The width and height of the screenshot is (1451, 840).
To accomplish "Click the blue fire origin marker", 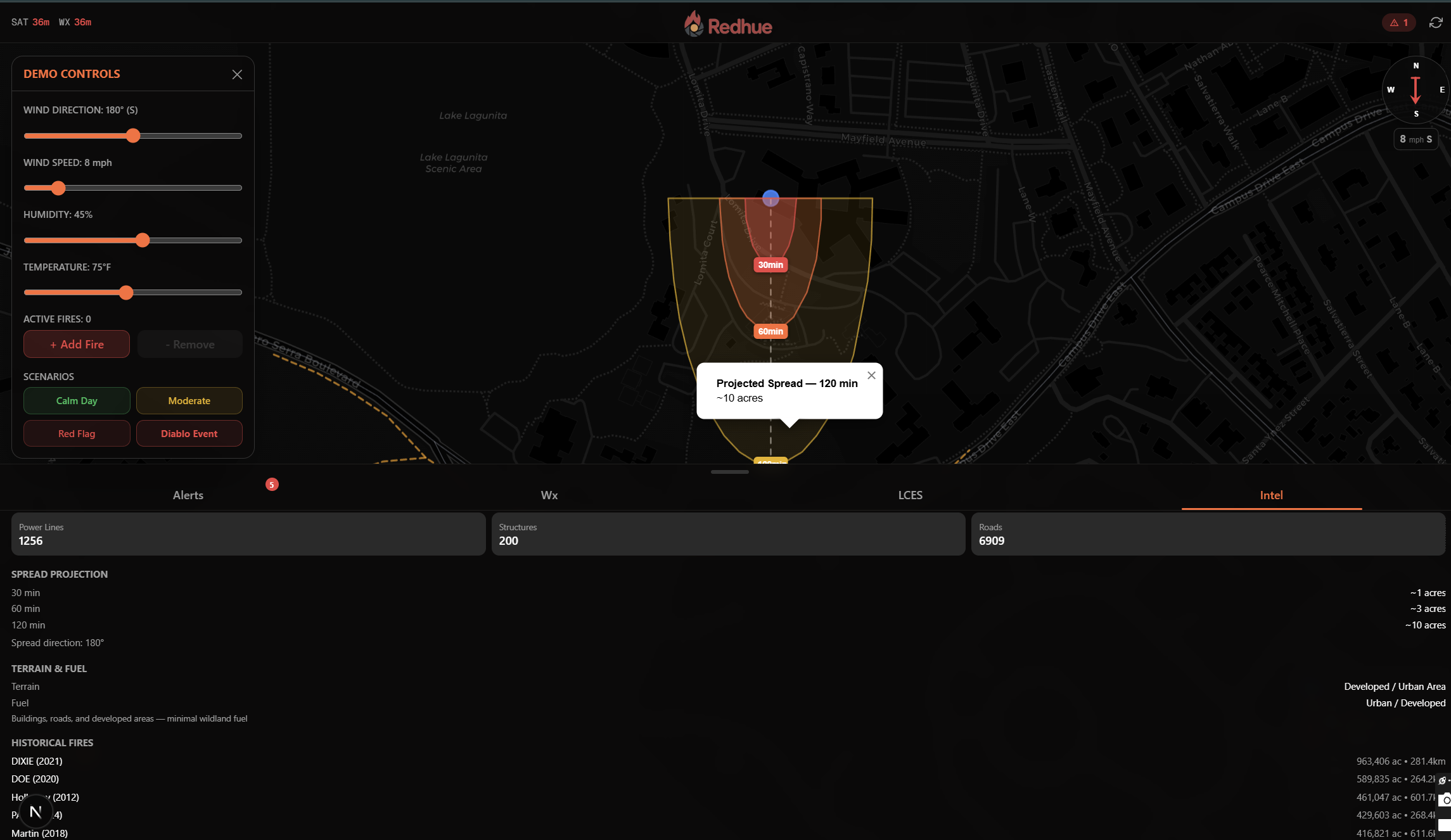I will click(770, 198).
